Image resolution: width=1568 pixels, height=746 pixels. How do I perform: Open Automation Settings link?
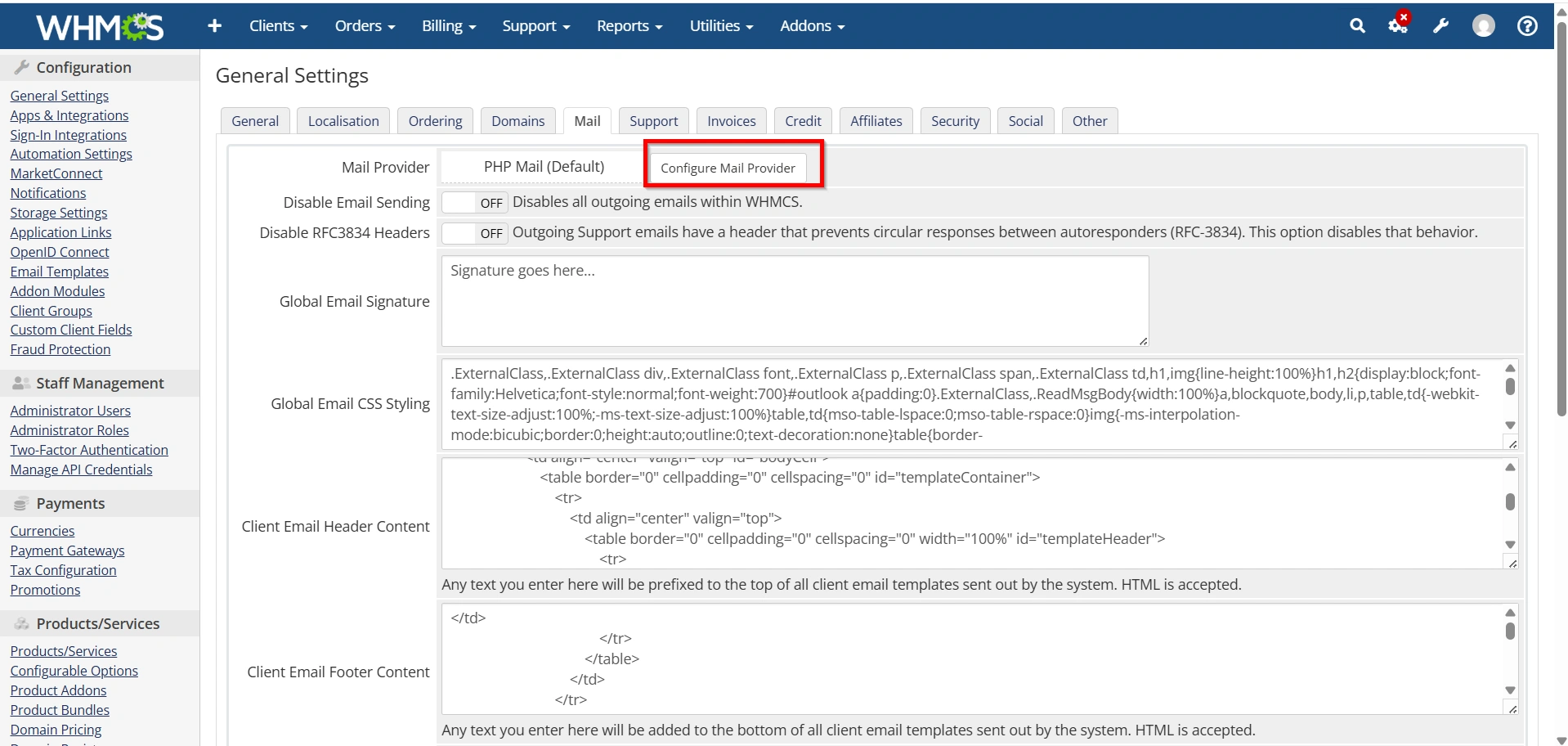click(x=71, y=154)
